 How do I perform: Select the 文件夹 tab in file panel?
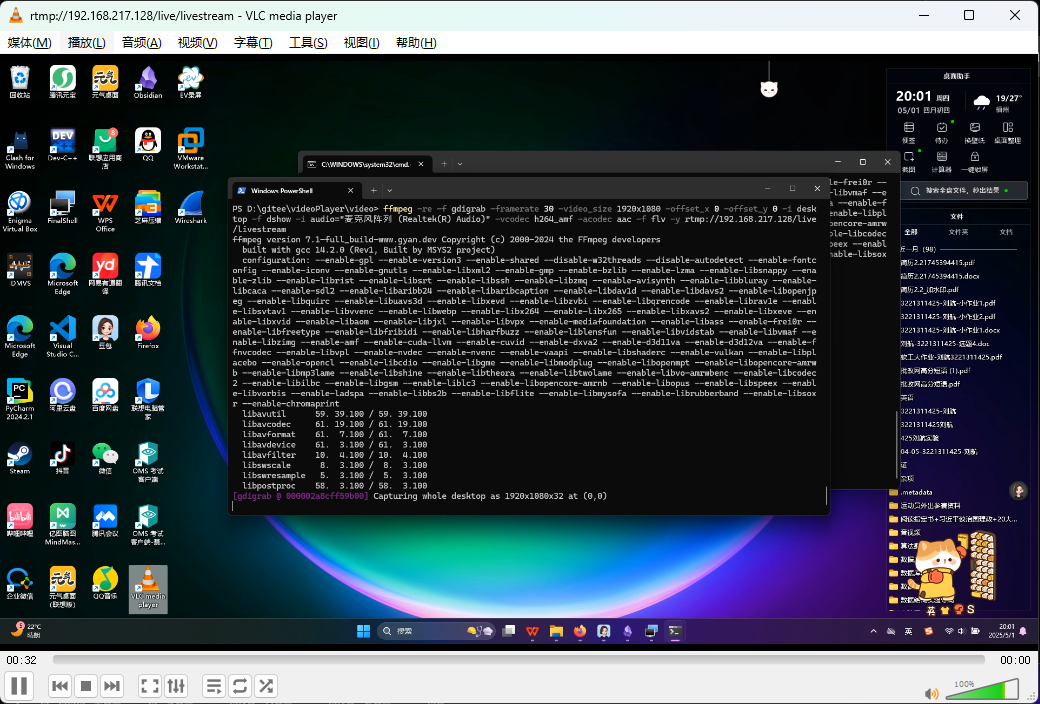tap(958, 232)
